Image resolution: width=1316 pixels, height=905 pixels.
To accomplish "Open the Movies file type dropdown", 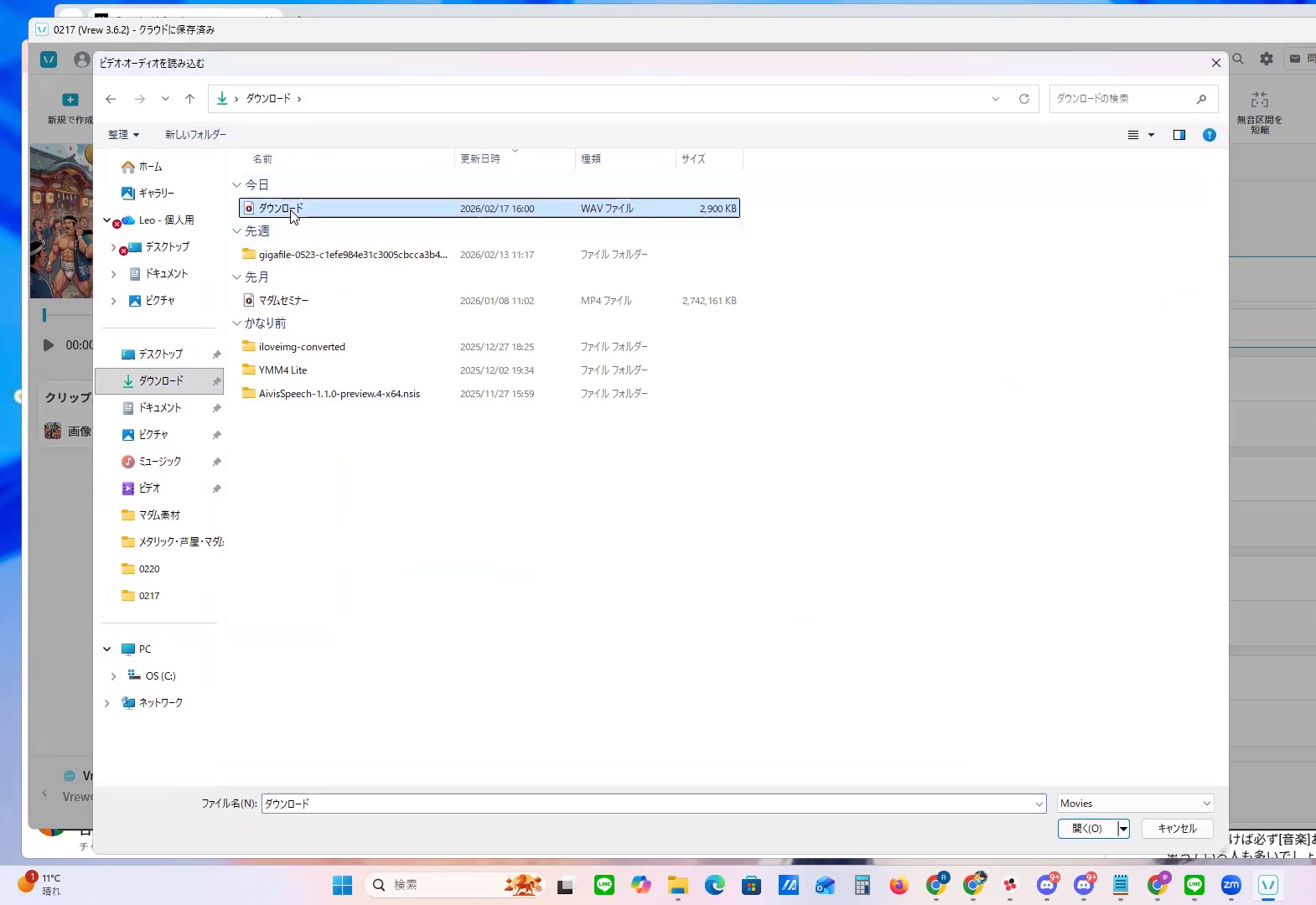I will point(1135,804).
